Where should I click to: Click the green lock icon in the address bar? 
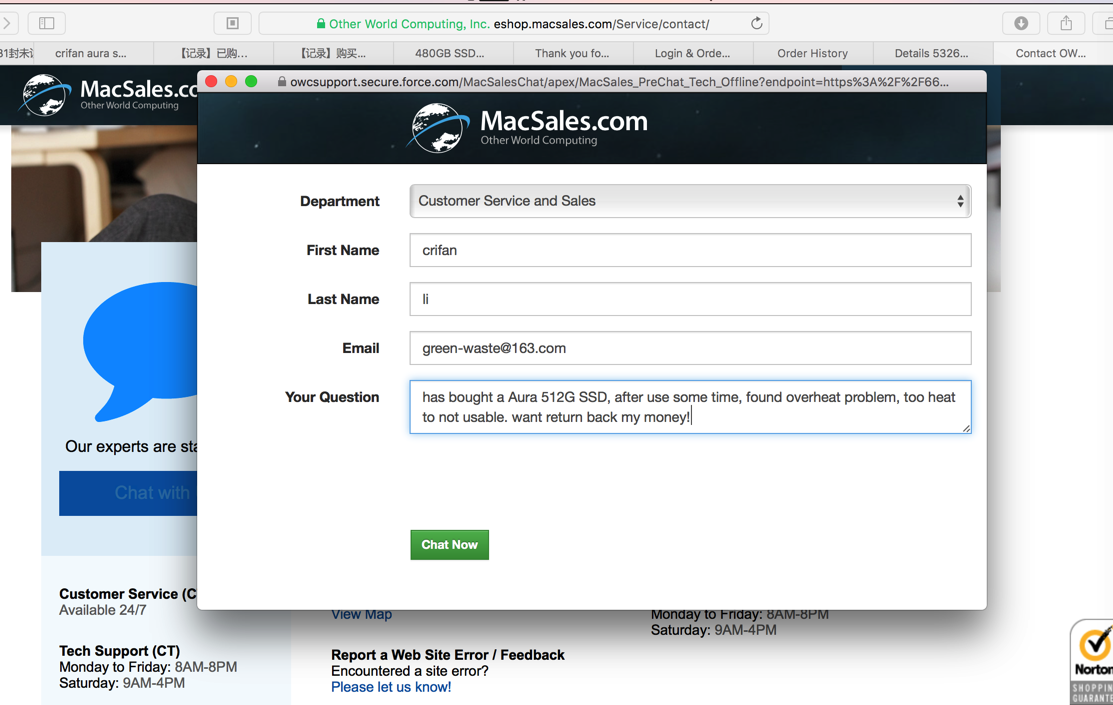tap(321, 23)
